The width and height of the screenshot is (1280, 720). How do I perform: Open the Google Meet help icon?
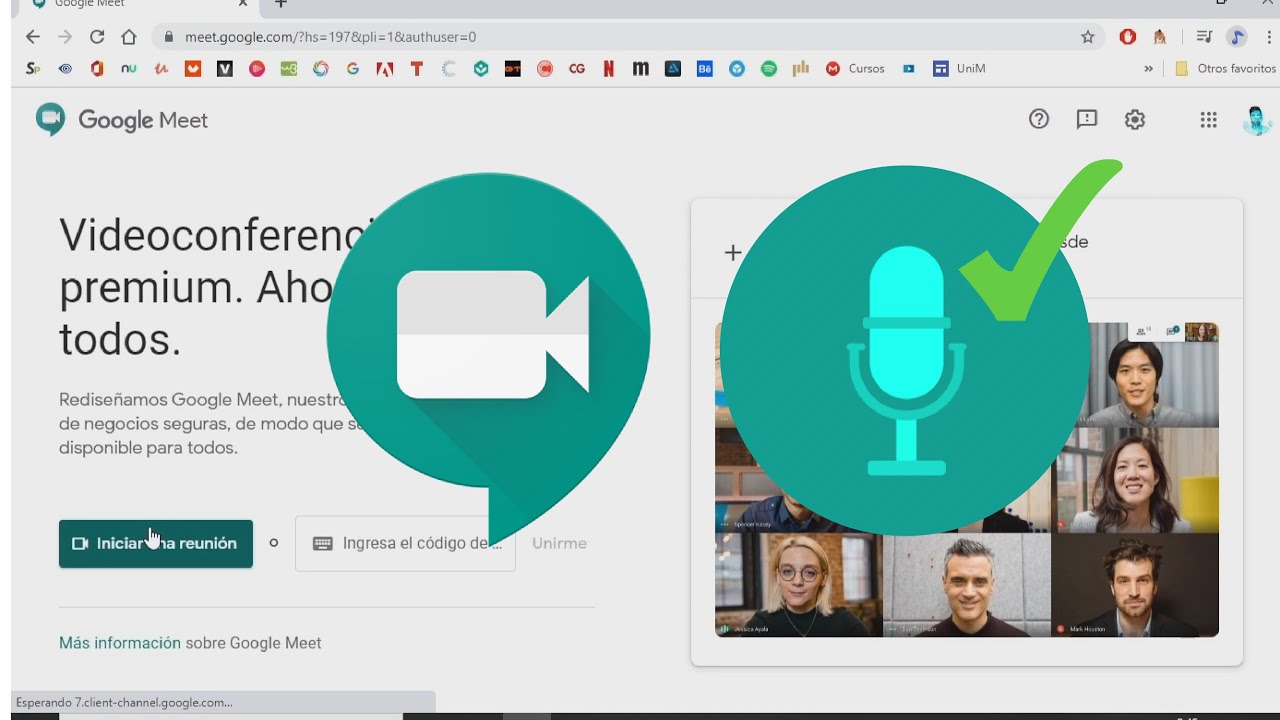(1039, 120)
